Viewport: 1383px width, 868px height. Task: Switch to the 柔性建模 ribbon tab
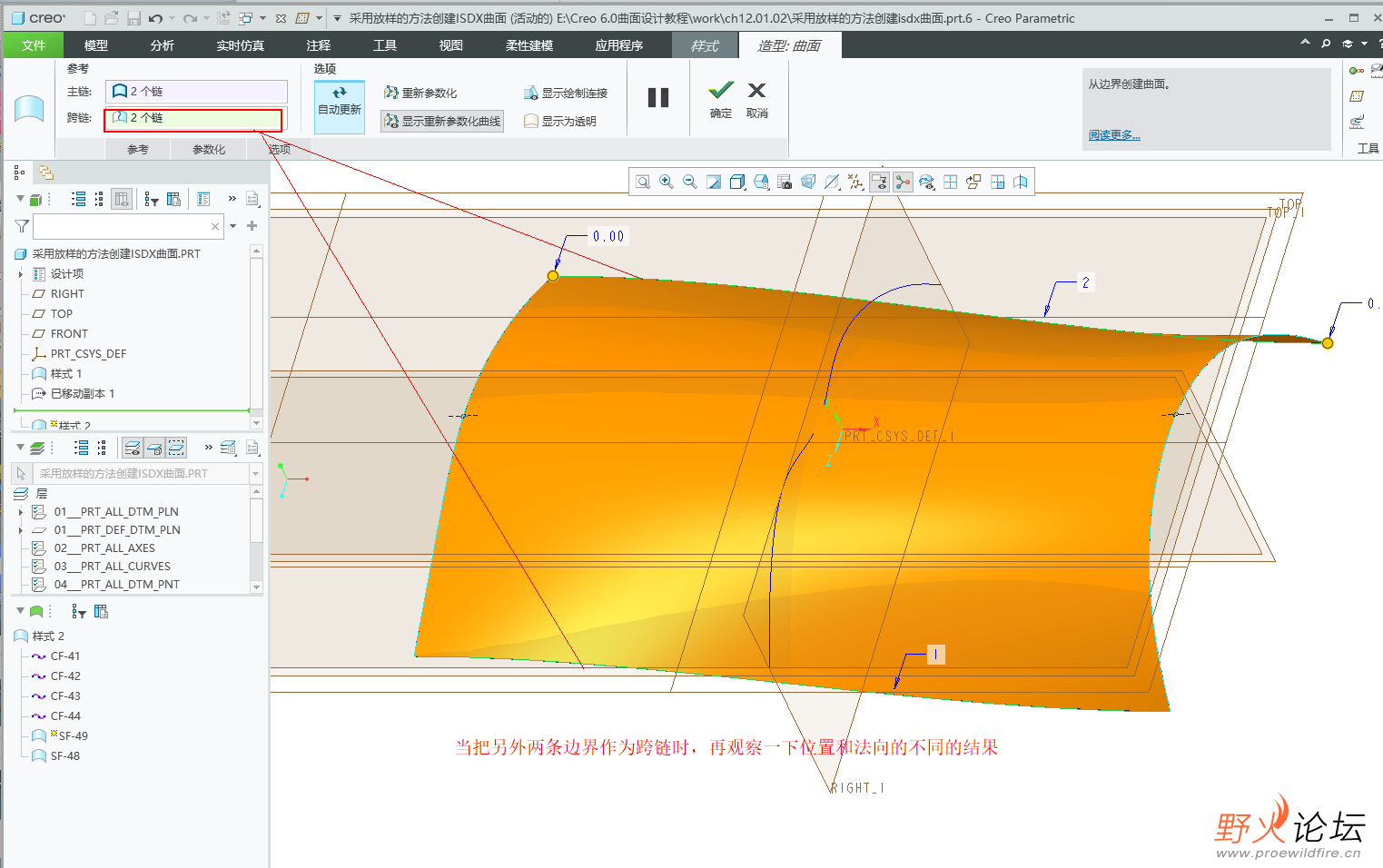pyautogui.click(x=529, y=45)
